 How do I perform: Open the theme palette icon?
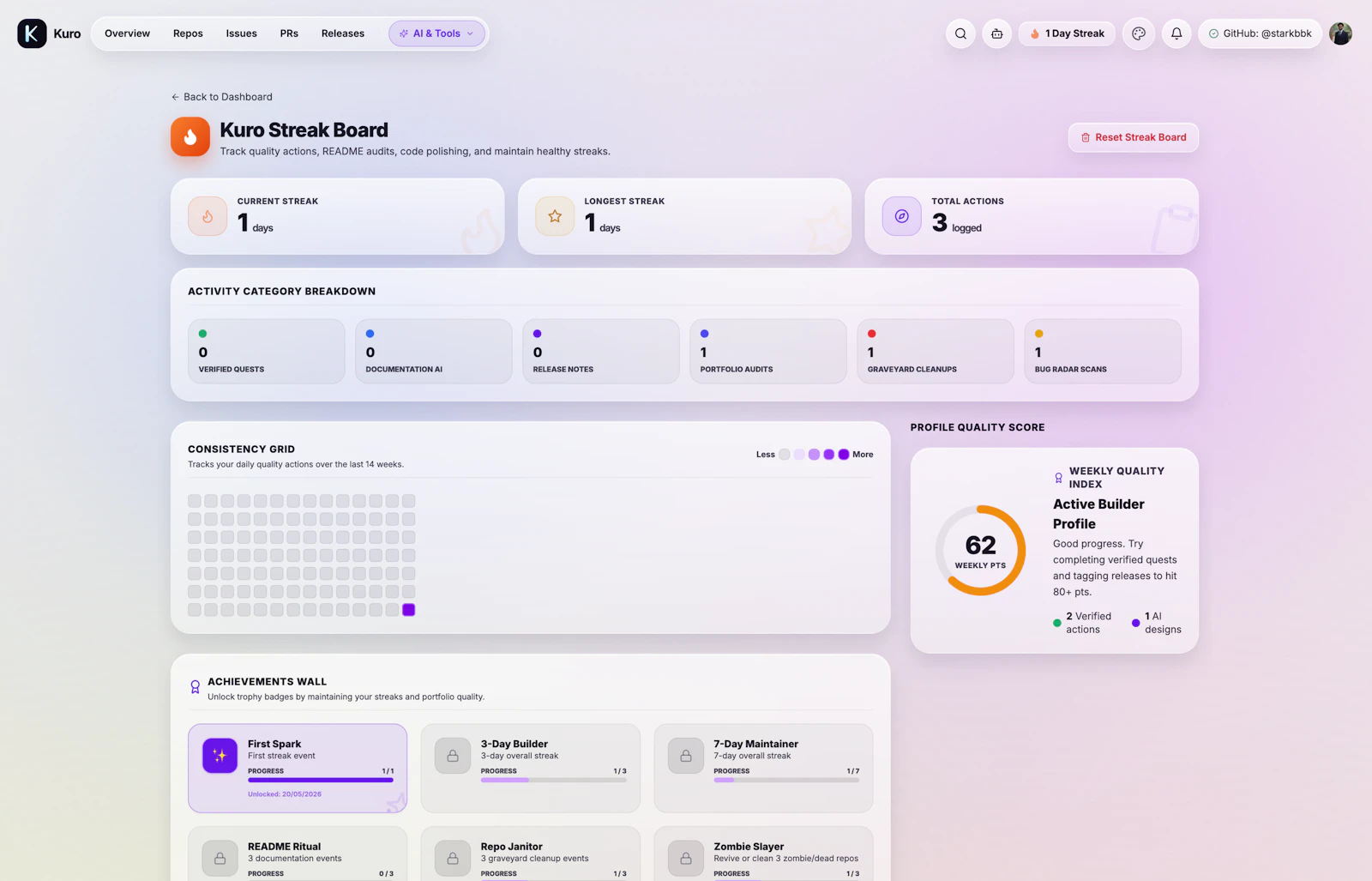(x=1139, y=33)
